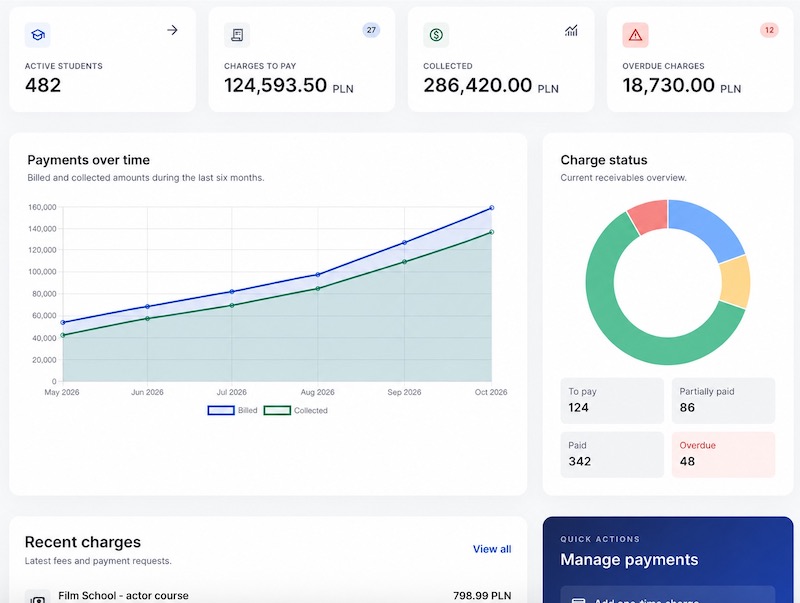Click the 'Latest fees and payment requests.' subtitle
This screenshot has height=603, width=800.
[98, 561]
